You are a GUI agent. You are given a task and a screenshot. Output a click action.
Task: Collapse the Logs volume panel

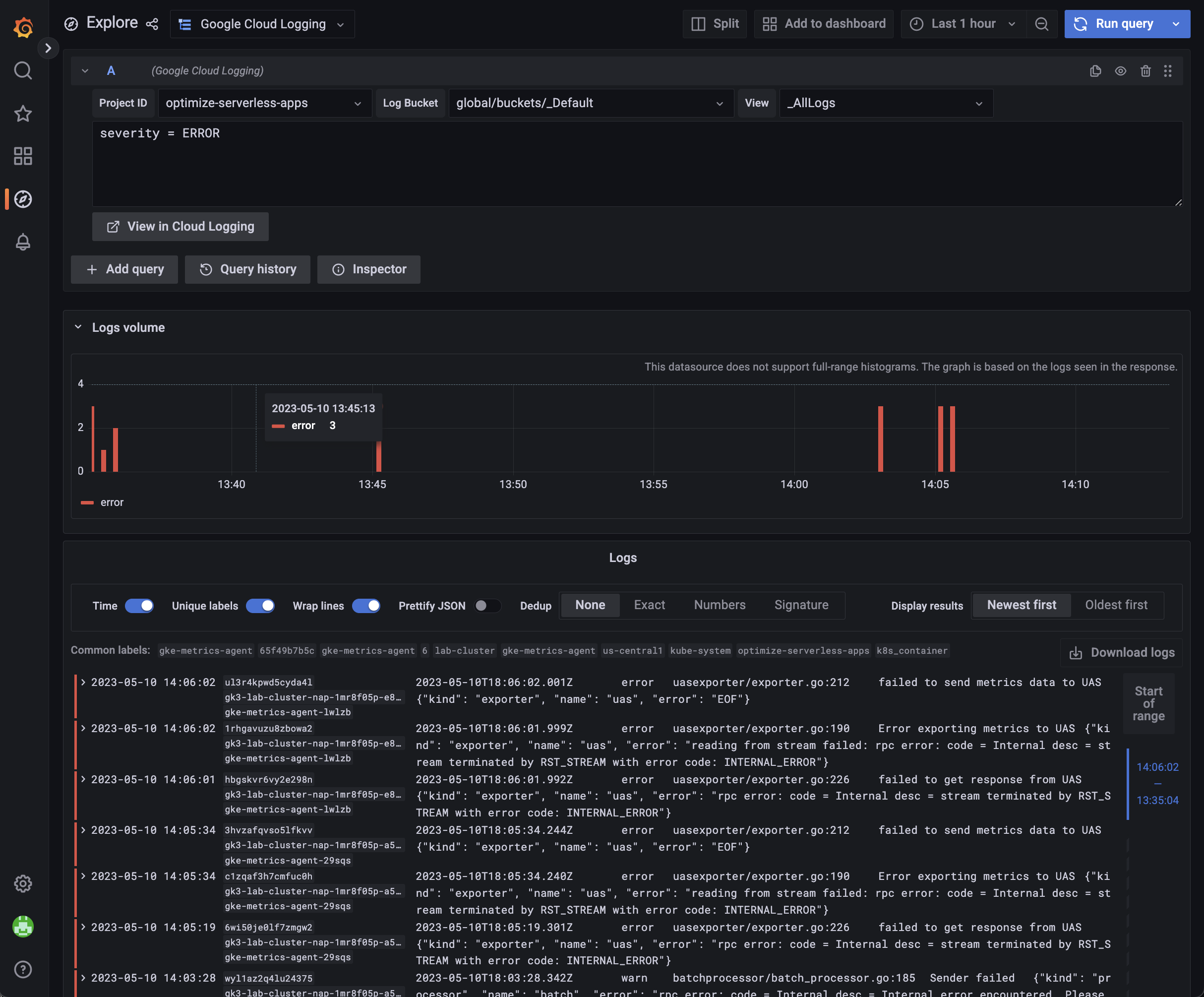click(x=78, y=327)
